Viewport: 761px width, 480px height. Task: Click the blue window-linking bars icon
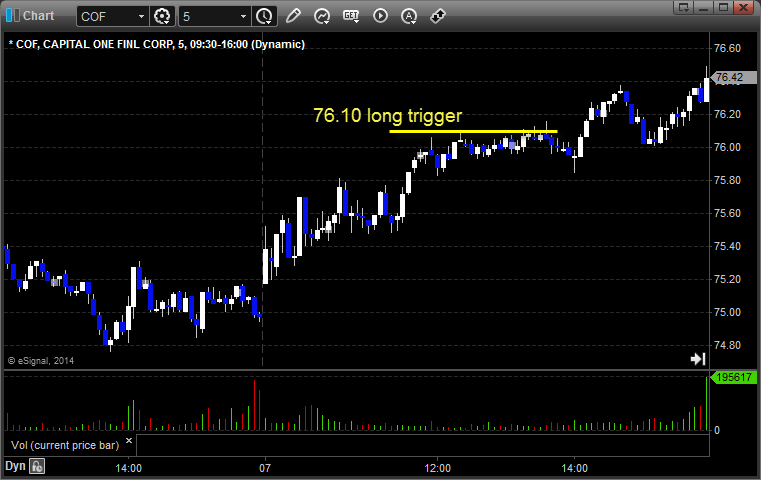point(13,16)
